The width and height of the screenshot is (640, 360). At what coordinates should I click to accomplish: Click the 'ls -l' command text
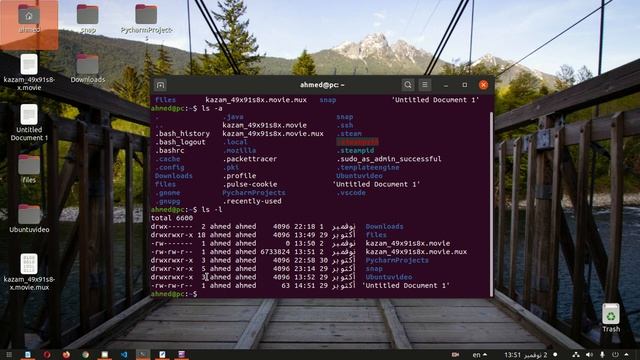pos(212,209)
